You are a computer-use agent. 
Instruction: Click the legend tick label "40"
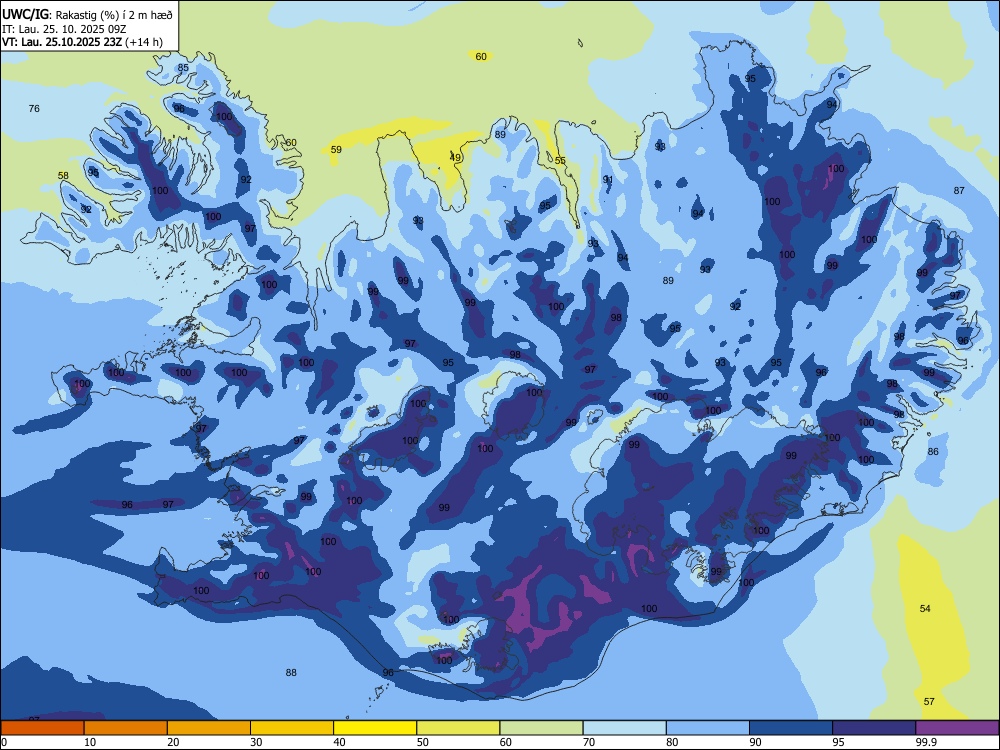339,742
